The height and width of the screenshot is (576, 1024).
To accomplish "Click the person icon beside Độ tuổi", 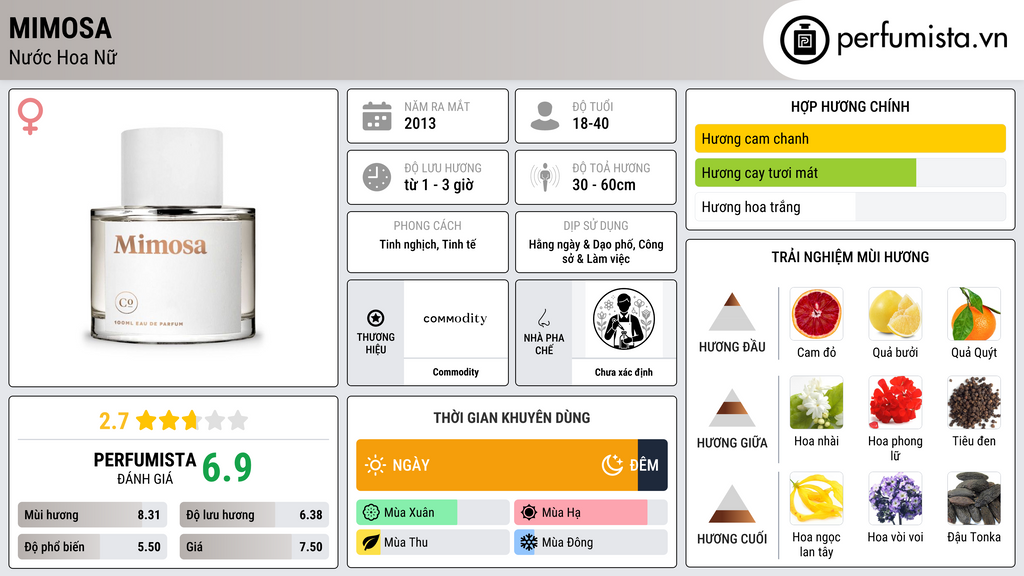I will pos(545,116).
